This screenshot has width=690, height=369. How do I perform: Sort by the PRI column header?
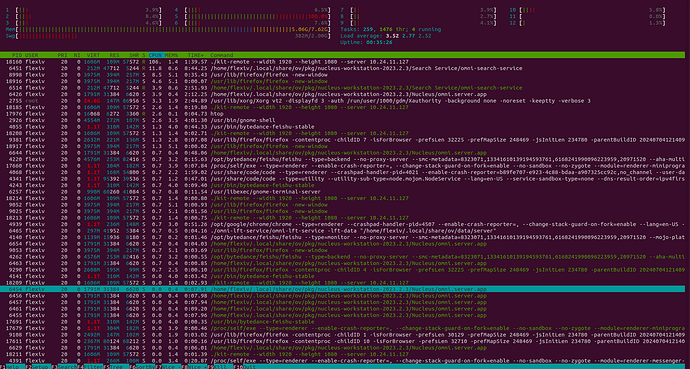[x=62, y=55]
